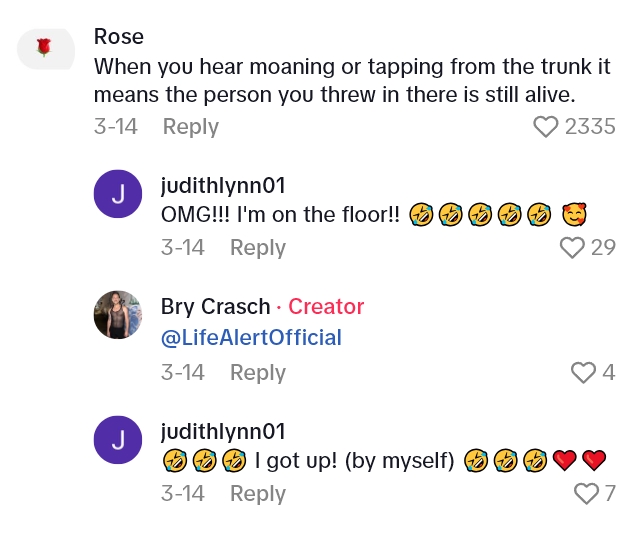622x533 pixels.
Task: Click judithlynn01 username on first reply
Action: [x=223, y=186]
